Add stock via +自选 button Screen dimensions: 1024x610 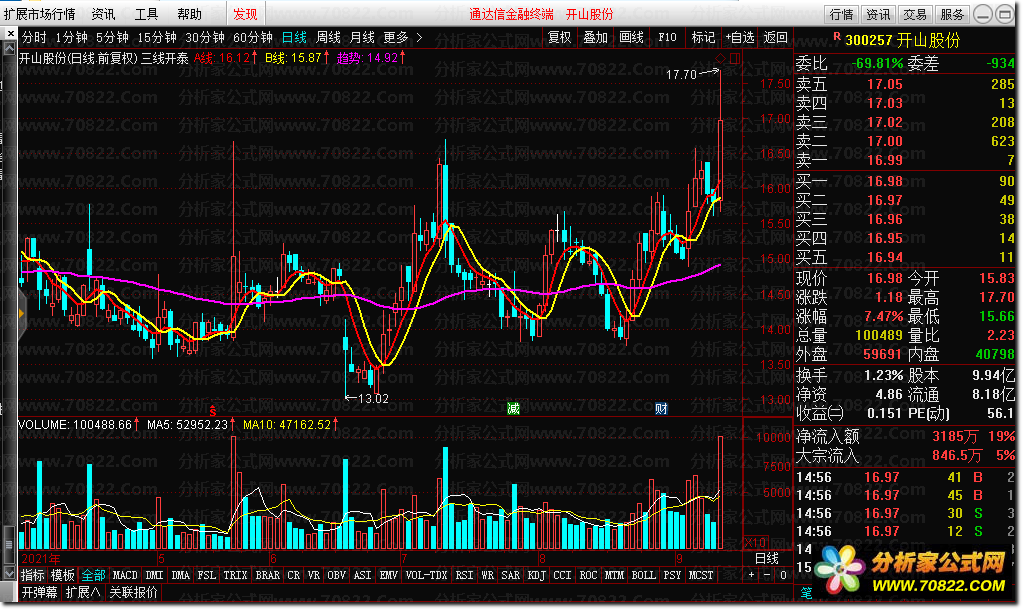click(x=740, y=37)
